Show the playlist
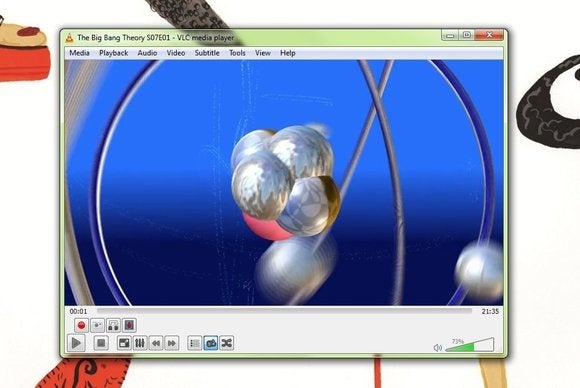The image size is (580, 388). tap(195, 343)
